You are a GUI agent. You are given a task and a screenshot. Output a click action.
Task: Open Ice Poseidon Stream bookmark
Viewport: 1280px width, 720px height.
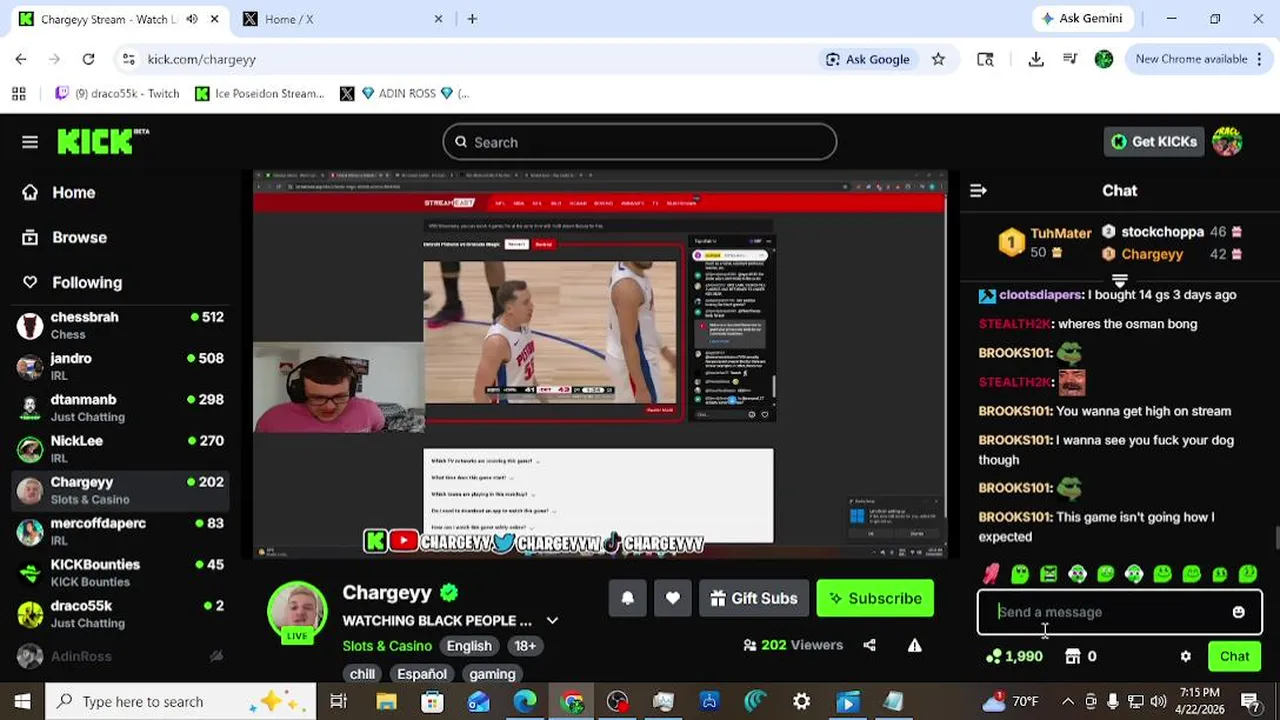(x=260, y=93)
